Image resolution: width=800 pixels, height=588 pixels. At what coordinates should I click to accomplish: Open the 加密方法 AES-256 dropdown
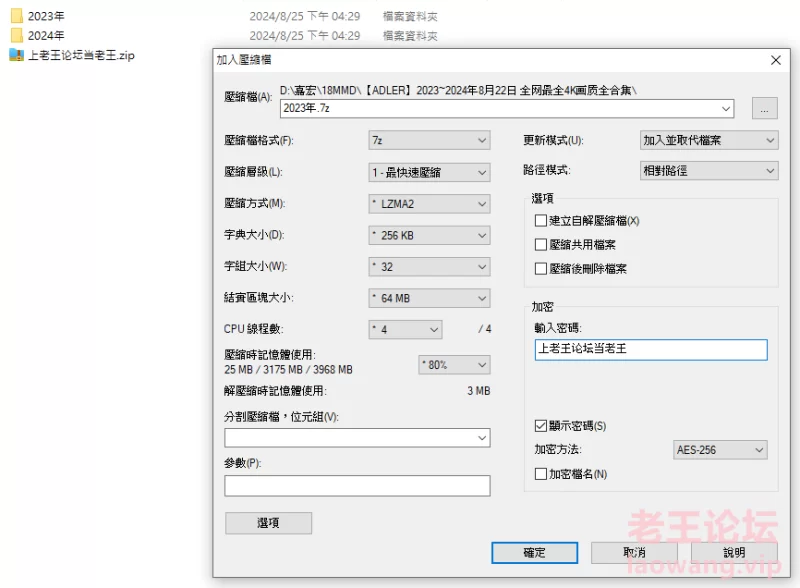pyautogui.click(x=720, y=450)
